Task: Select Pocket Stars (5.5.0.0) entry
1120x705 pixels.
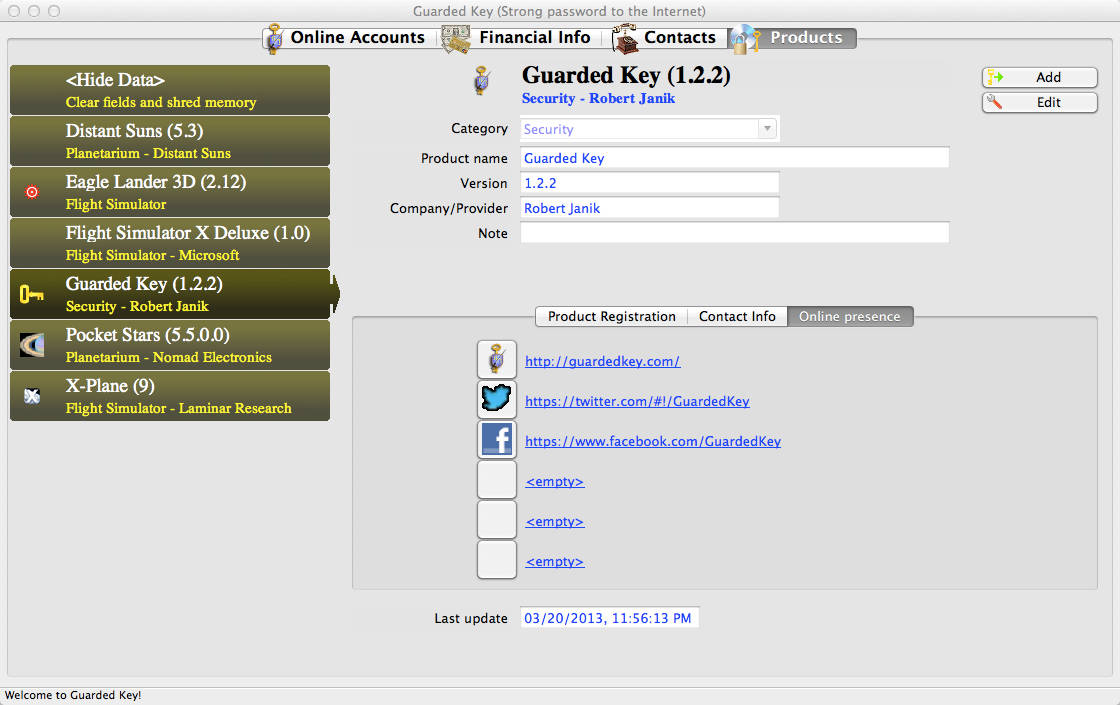Action: click(170, 345)
